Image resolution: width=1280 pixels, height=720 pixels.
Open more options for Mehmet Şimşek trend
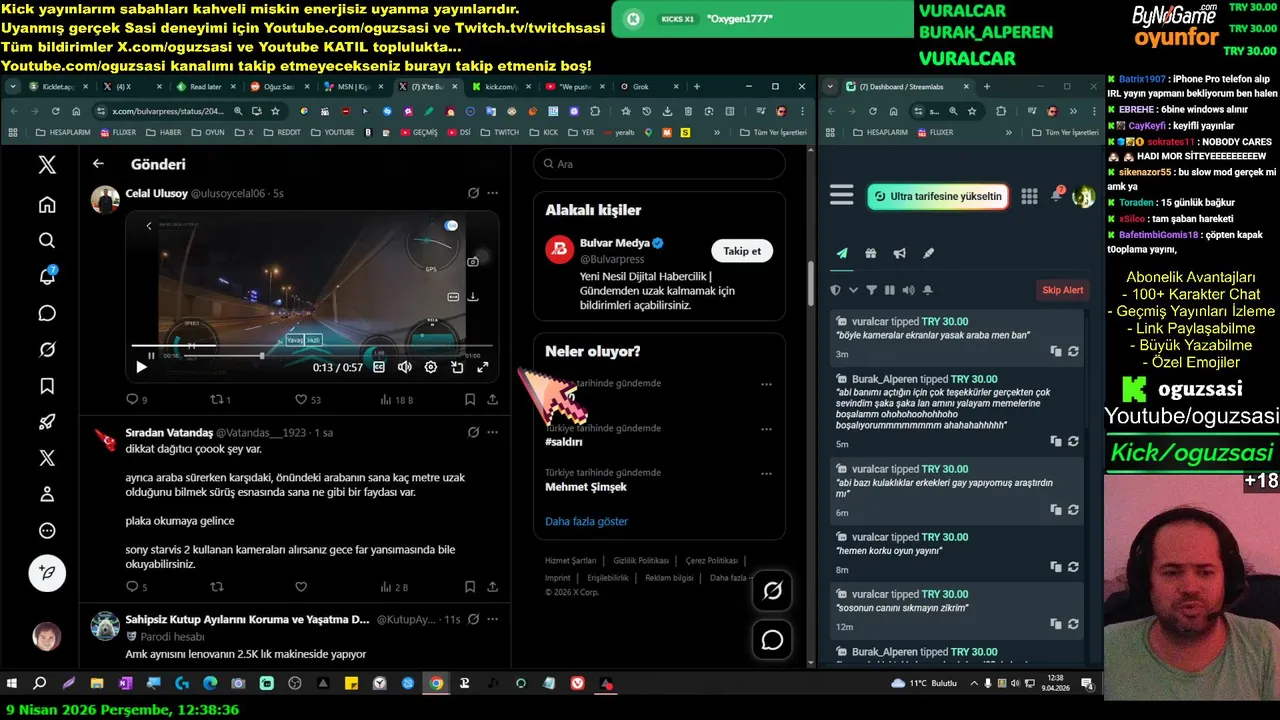click(766, 474)
